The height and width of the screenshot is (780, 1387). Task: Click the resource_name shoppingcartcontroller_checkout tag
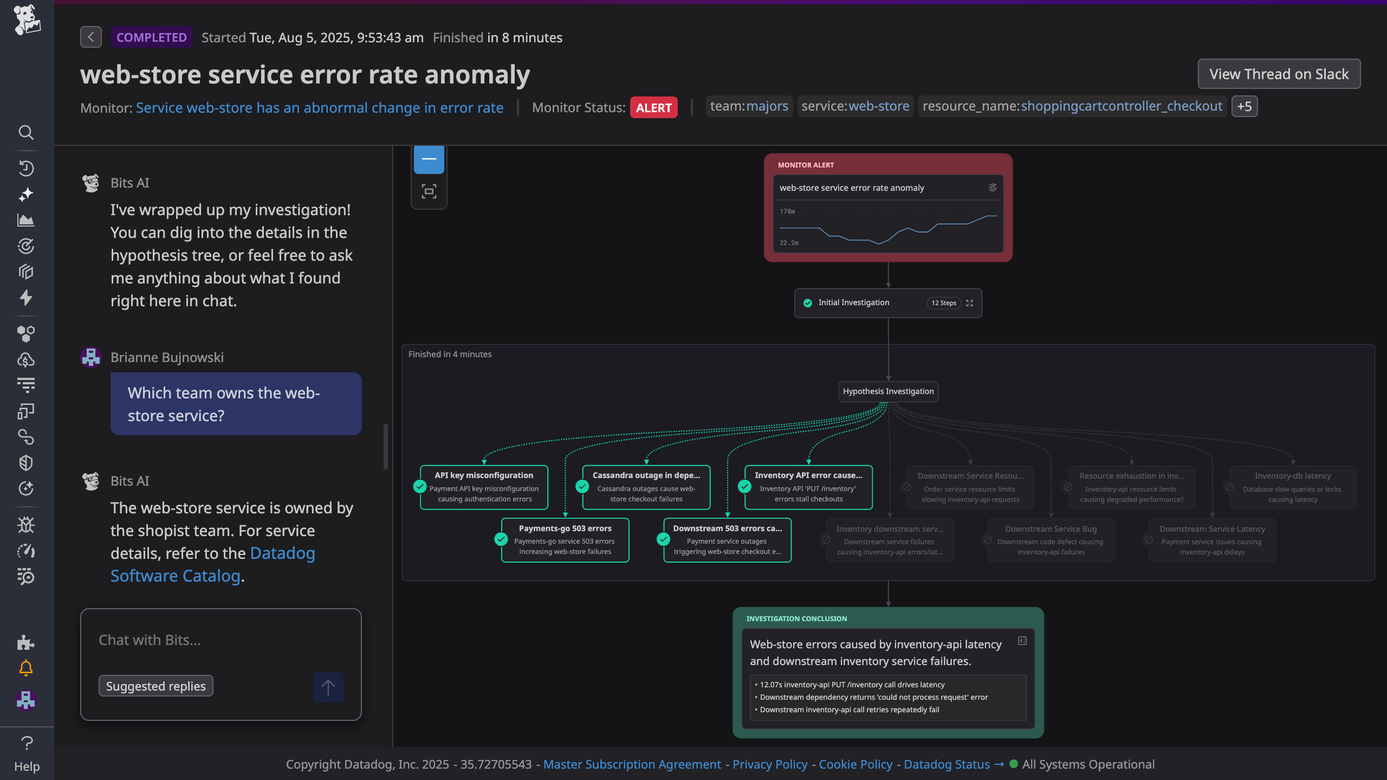pyautogui.click(x=1073, y=106)
